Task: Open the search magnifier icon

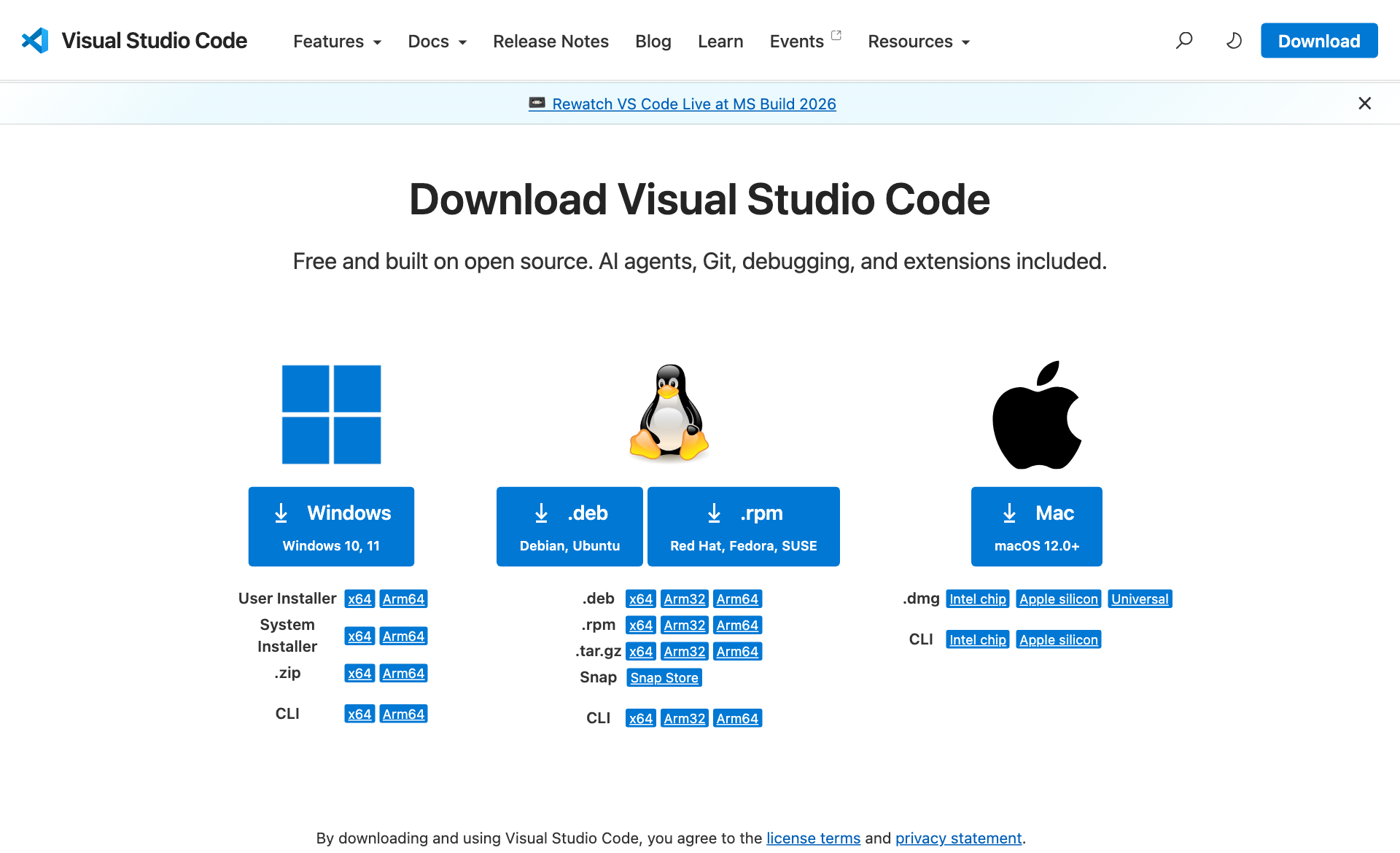Action: click(1184, 41)
